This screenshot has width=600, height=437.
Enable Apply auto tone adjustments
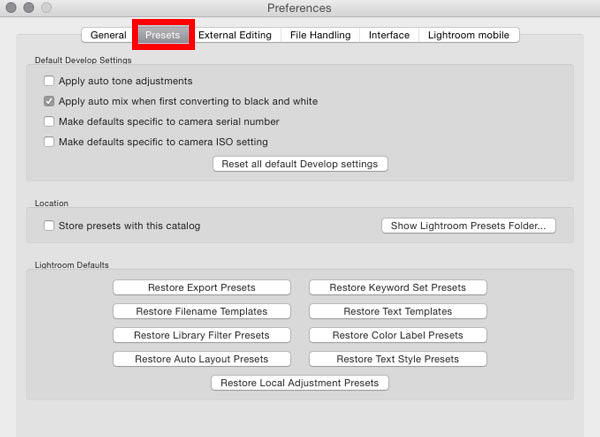tap(49, 81)
